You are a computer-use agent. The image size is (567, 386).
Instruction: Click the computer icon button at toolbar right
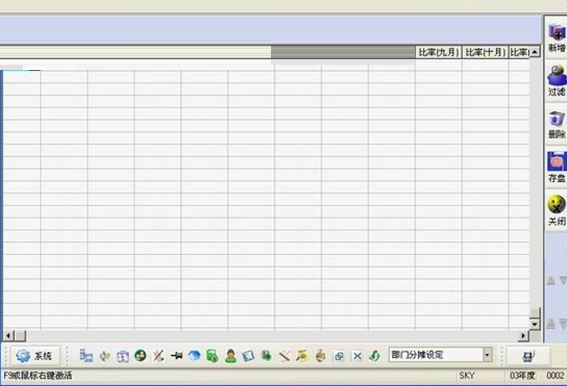click(x=528, y=356)
